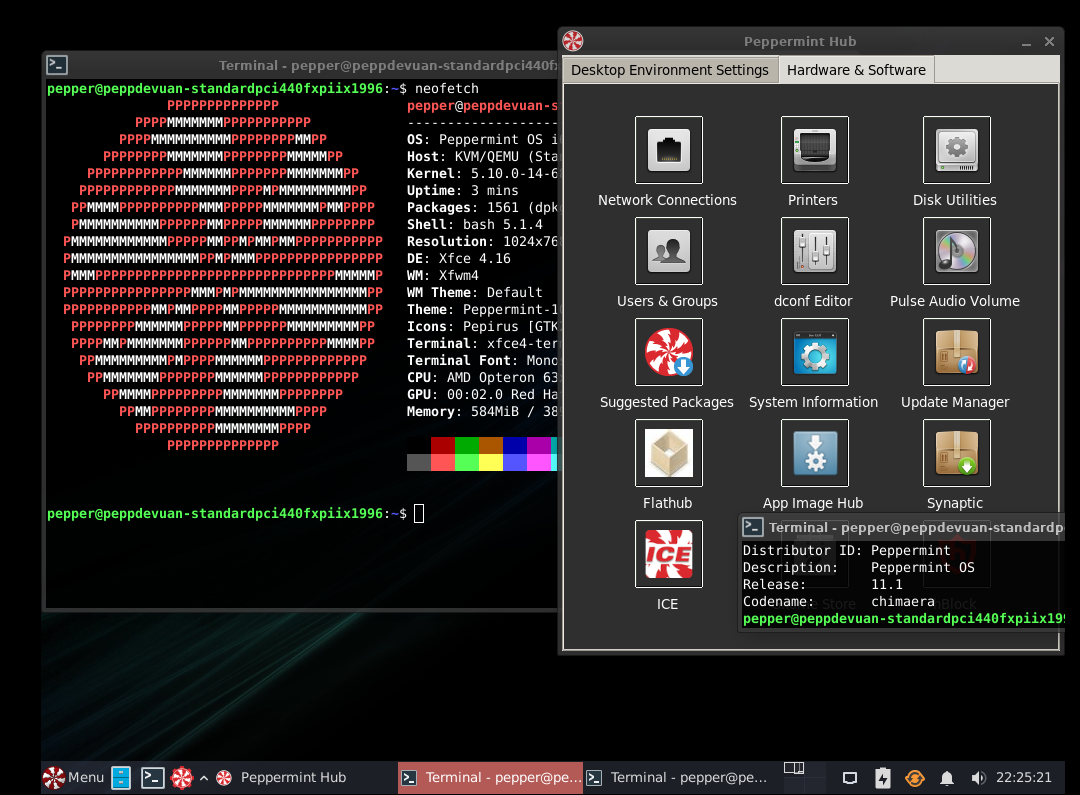Open the Printers settings icon
The image size is (1080, 795).
pos(814,149)
